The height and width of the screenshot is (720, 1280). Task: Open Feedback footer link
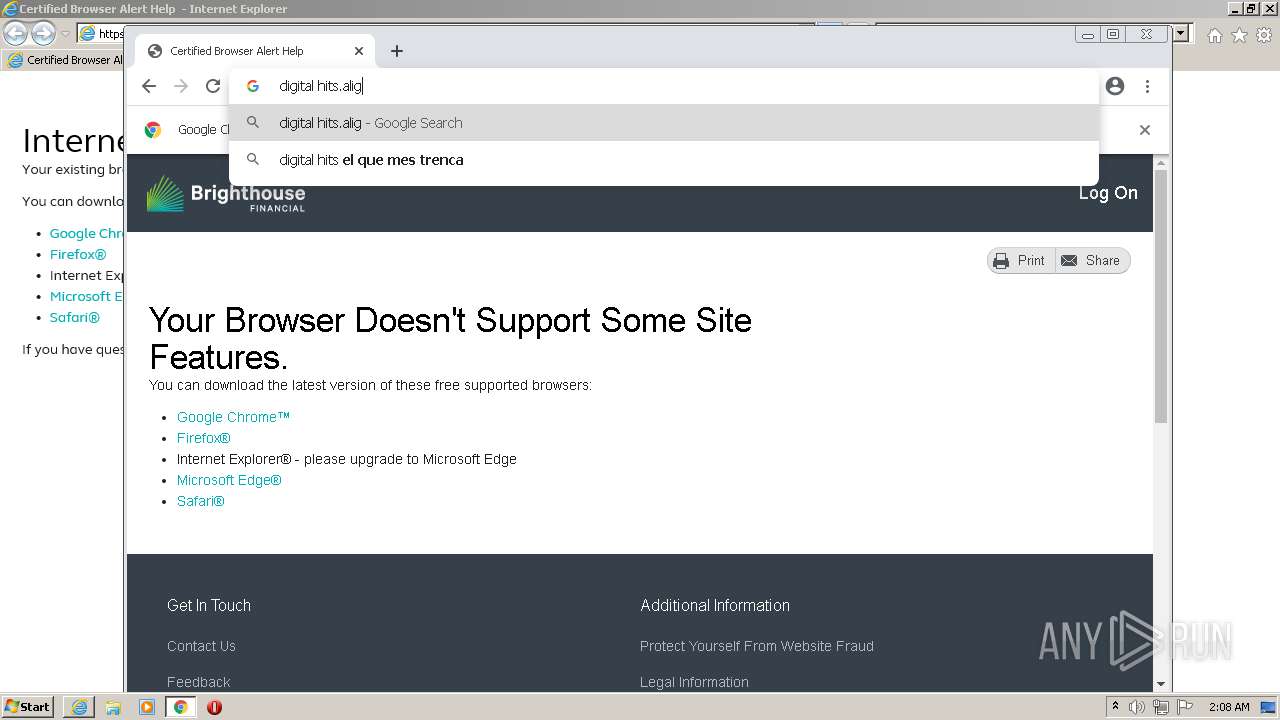pos(198,682)
